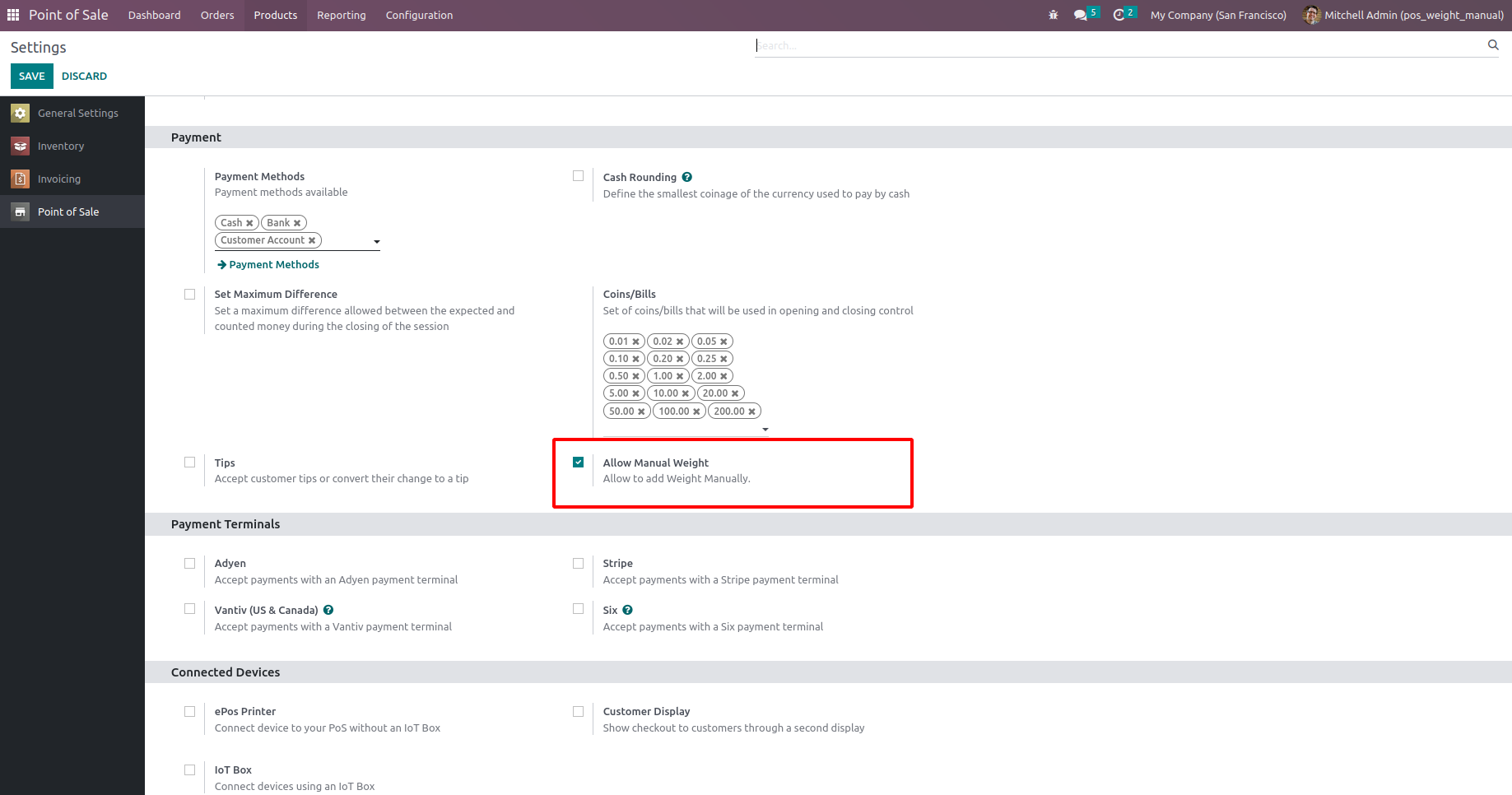Uncheck the Allow Manual Weight checkbox
This screenshot has height=795, width=1512.
(x=579, y=463)
